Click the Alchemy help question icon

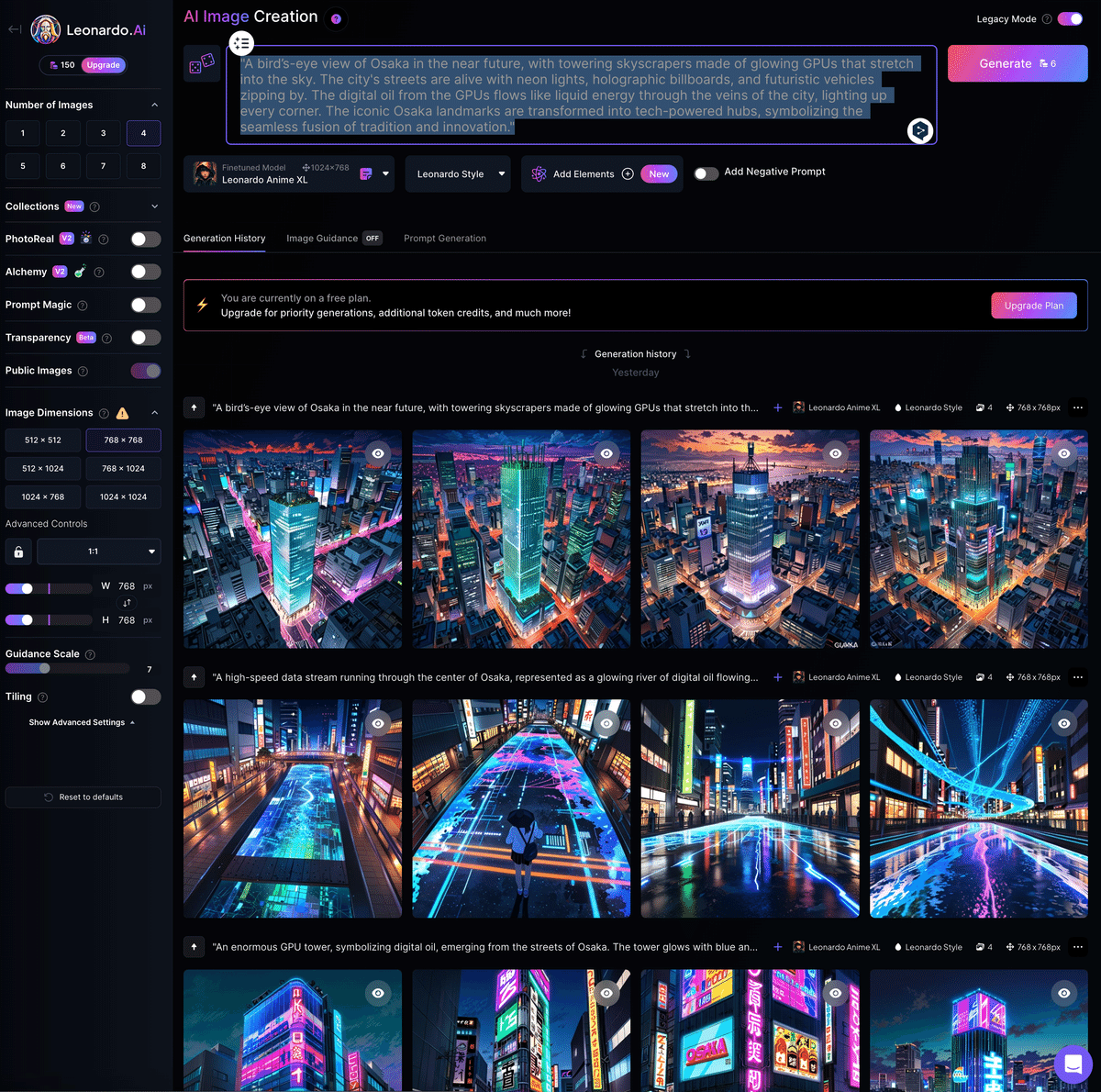[x=99, y=272]
